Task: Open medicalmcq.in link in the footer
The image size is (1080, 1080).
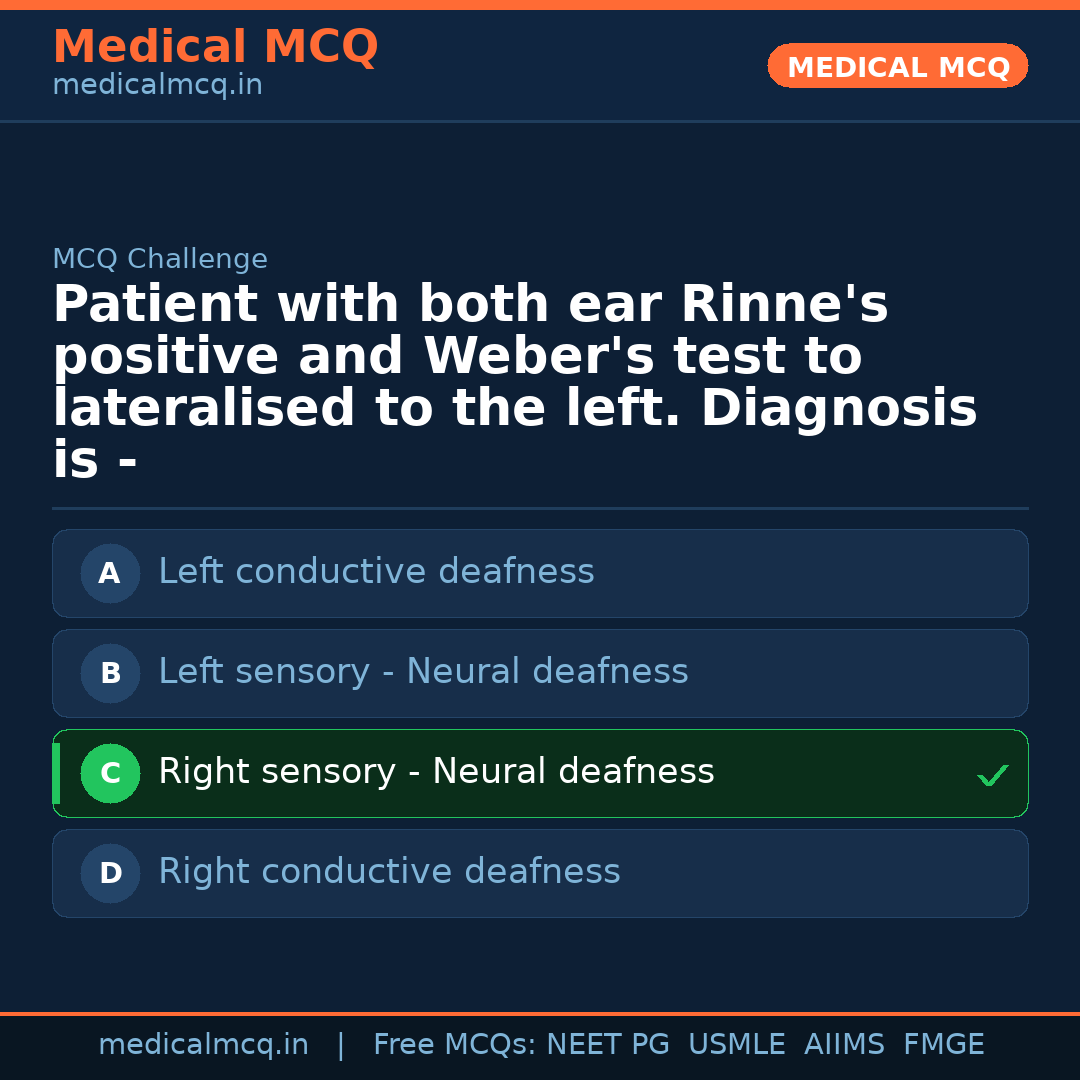Action: point(203,1045)
